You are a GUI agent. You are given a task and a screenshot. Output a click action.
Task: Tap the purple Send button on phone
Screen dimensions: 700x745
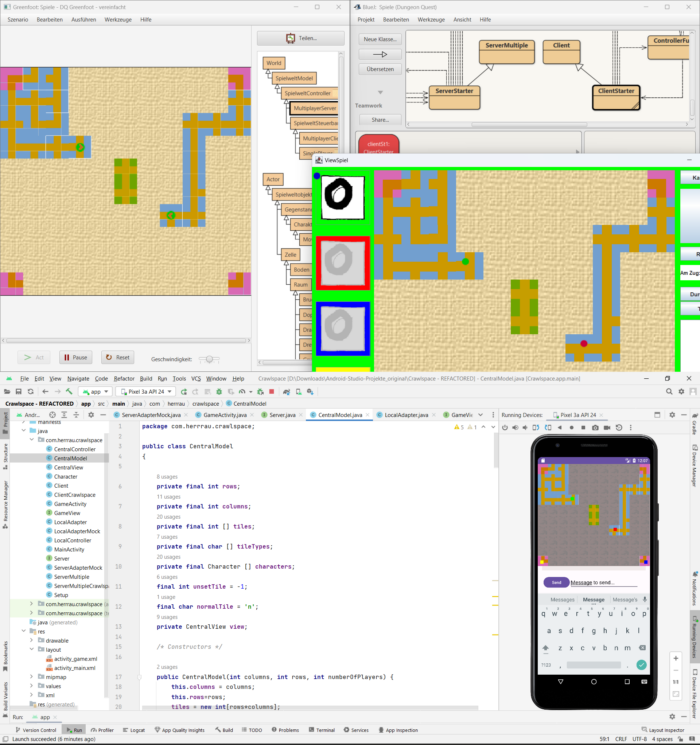[x=553, y=582]
